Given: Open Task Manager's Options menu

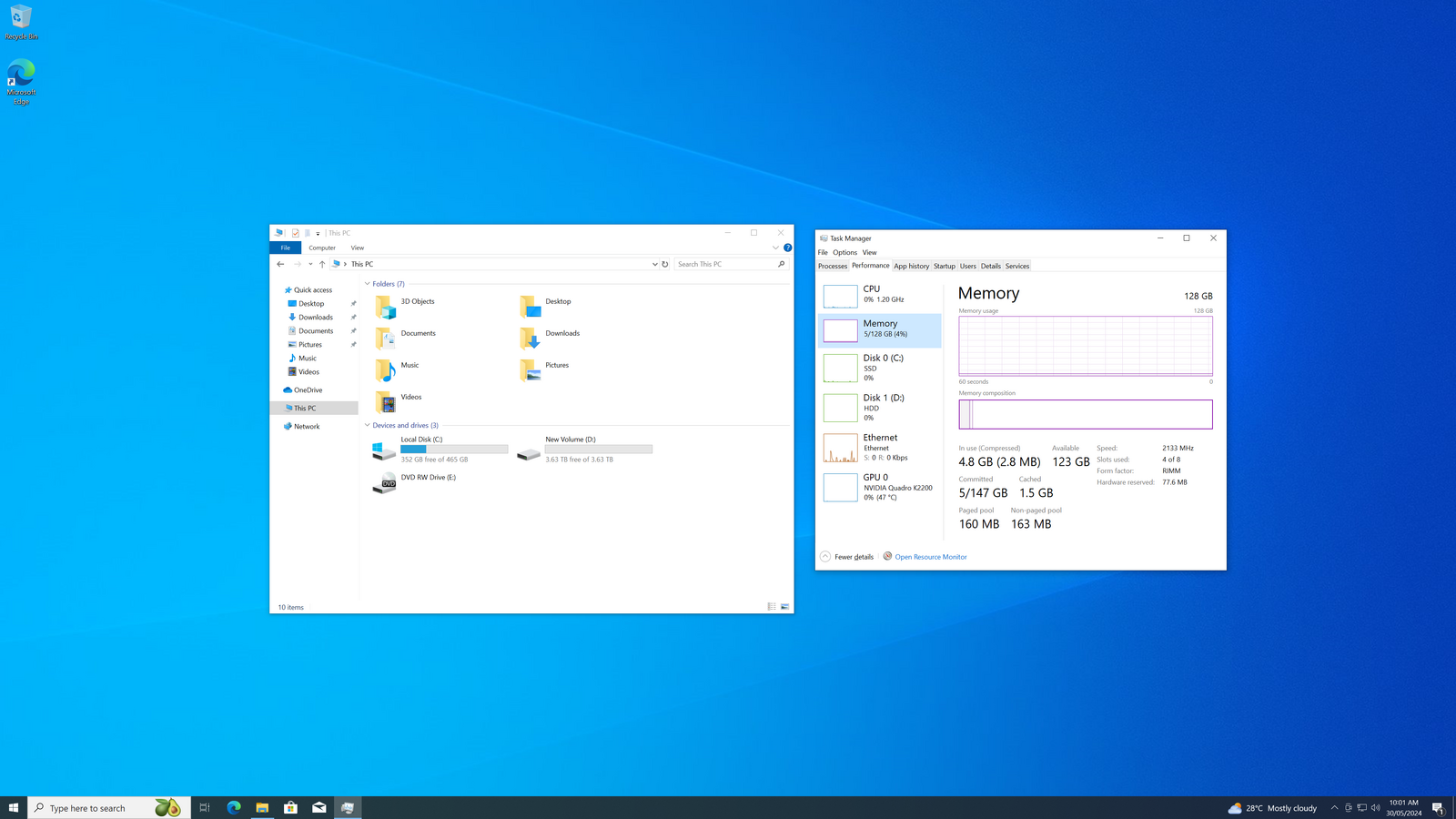Looking at the screenshot, I should click(x=844, y=253).
